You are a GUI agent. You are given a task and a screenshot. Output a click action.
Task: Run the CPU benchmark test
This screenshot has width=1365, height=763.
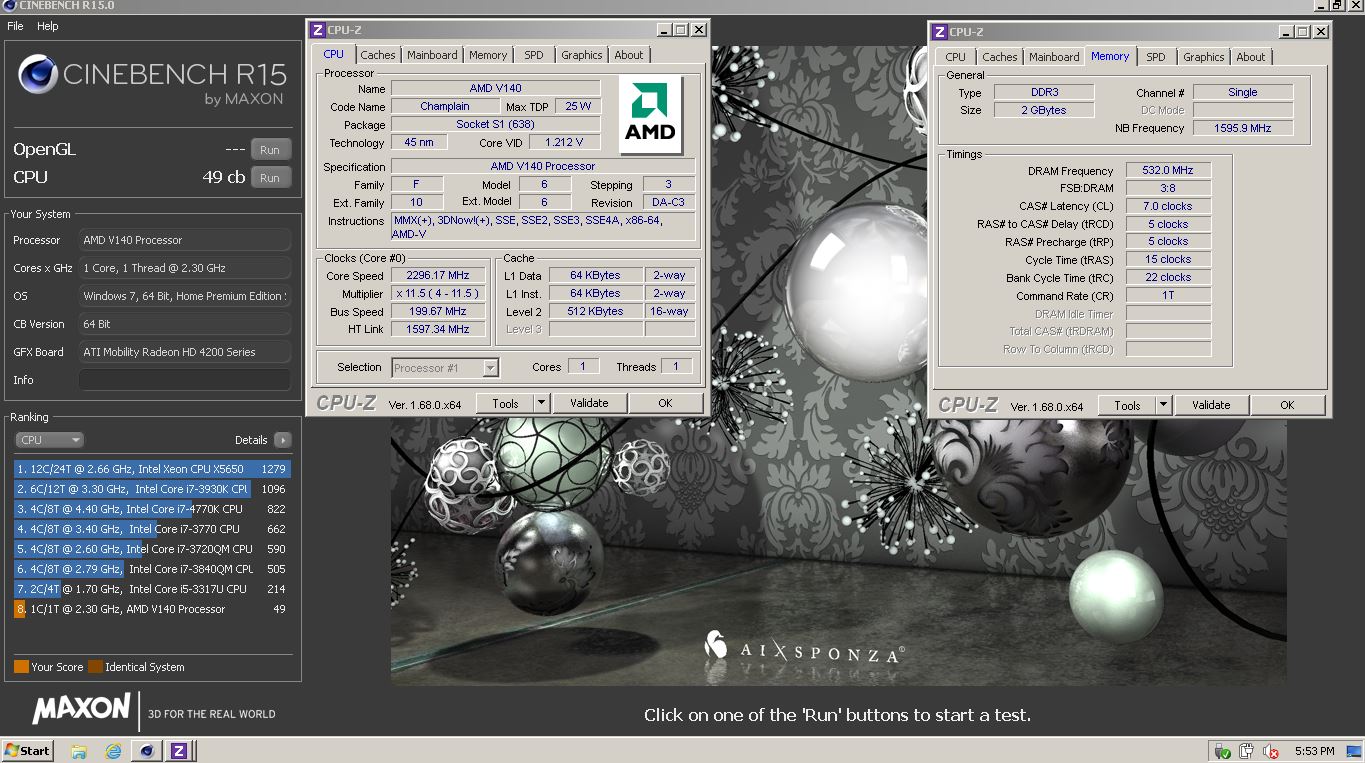[x=270, y=178]
